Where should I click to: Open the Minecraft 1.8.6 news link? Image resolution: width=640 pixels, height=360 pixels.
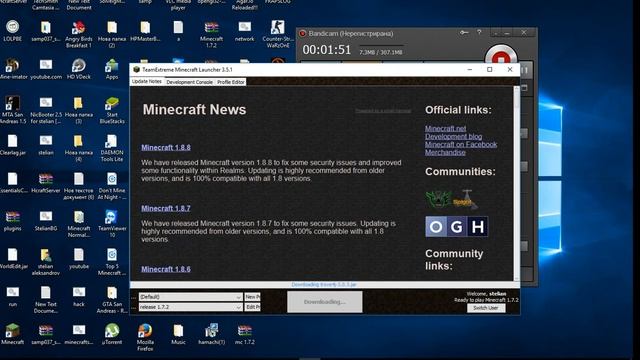pyautogui.click(x=166, y=269)
